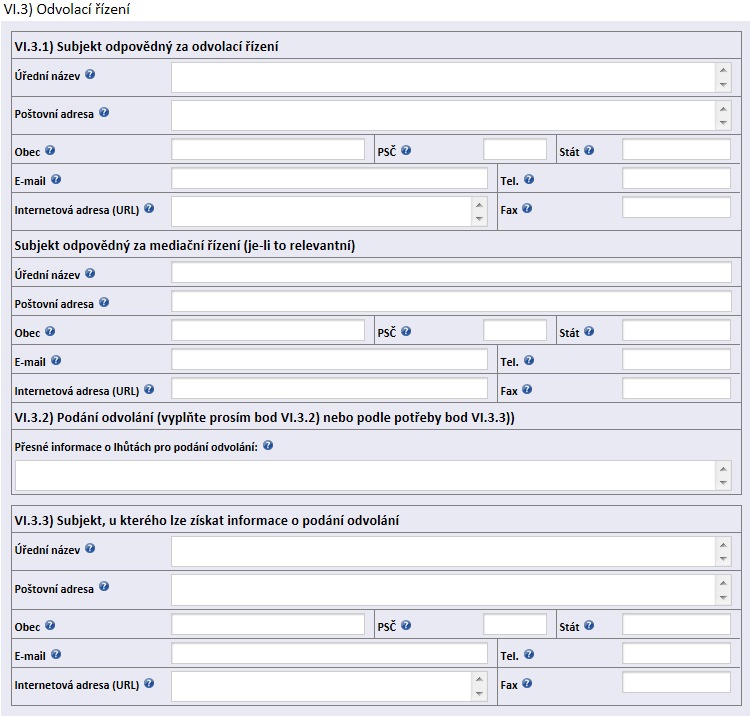Viewport: 750px width, 716px height.
Task: Open help icon beside Úřední název in VI.3.1
Action: pyautogui.click(x=90, y=75)
